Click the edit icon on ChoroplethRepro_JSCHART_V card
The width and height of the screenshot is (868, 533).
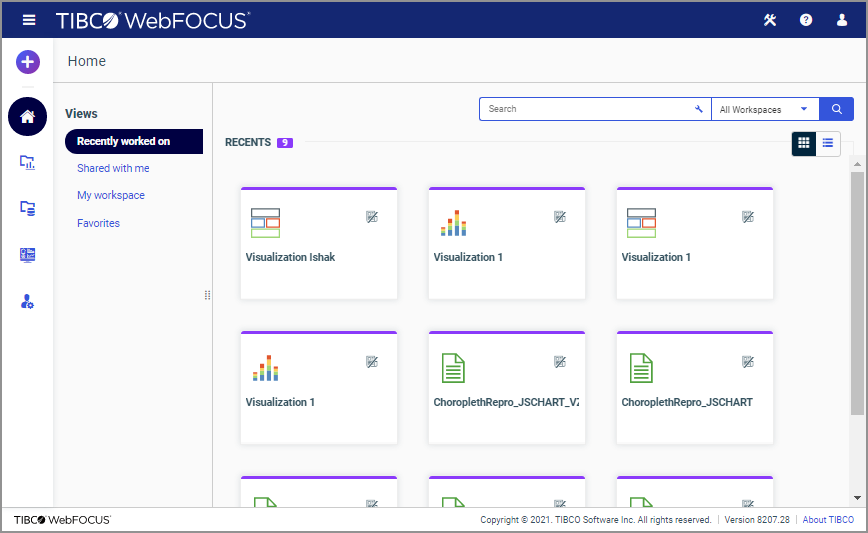click(560, 362)
